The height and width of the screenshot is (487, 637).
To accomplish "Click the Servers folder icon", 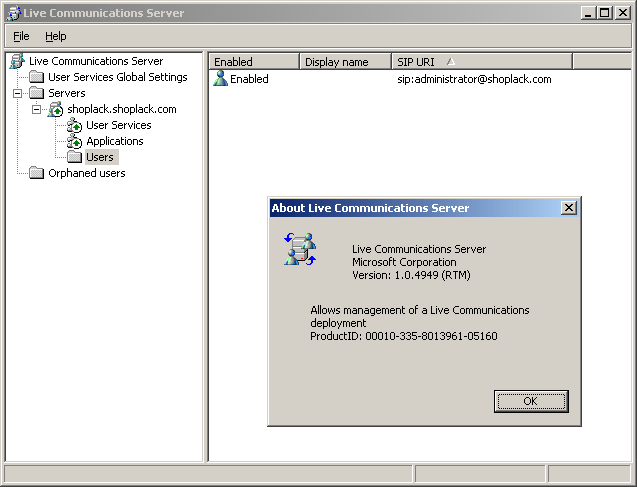I will pos(37,93).
